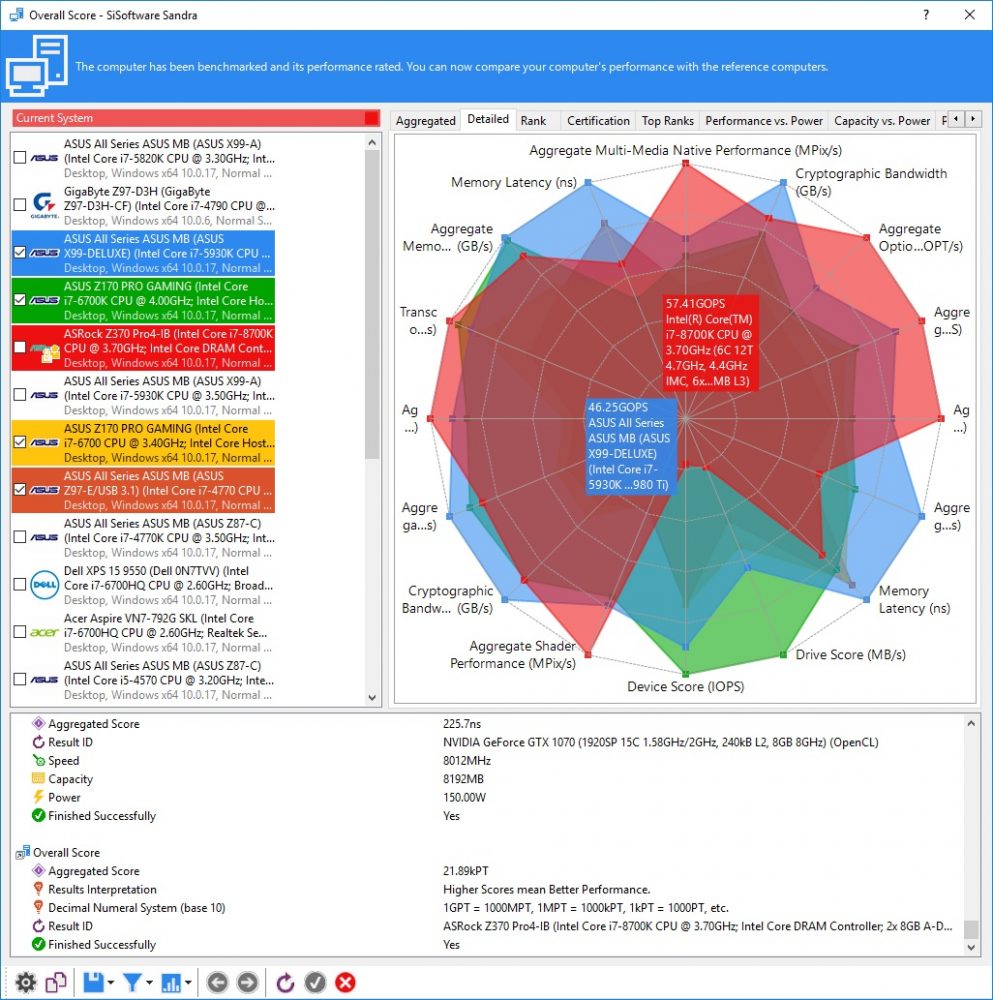993x1000 pixels.
Task: Click the tab strip right arrow
Action: coord(973,119)
